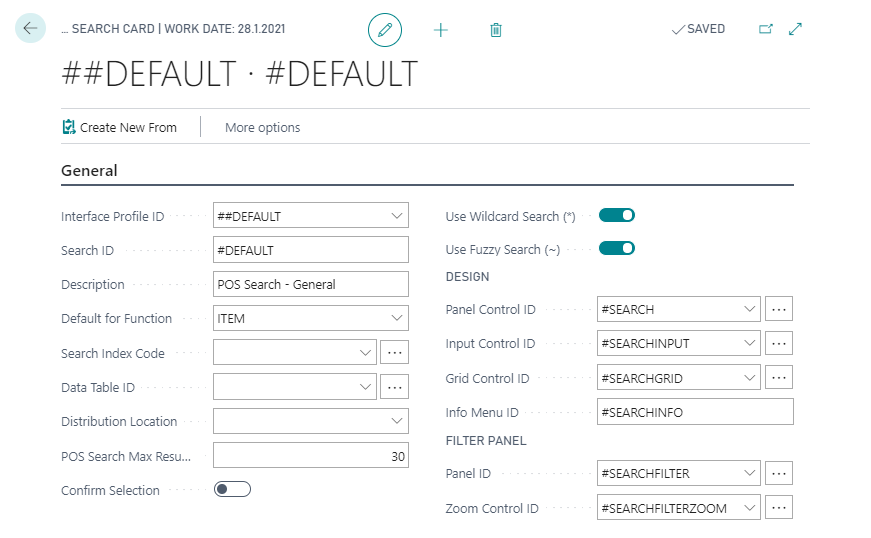Open the More options menu
871x538 pixels.
tap(262, 127)
